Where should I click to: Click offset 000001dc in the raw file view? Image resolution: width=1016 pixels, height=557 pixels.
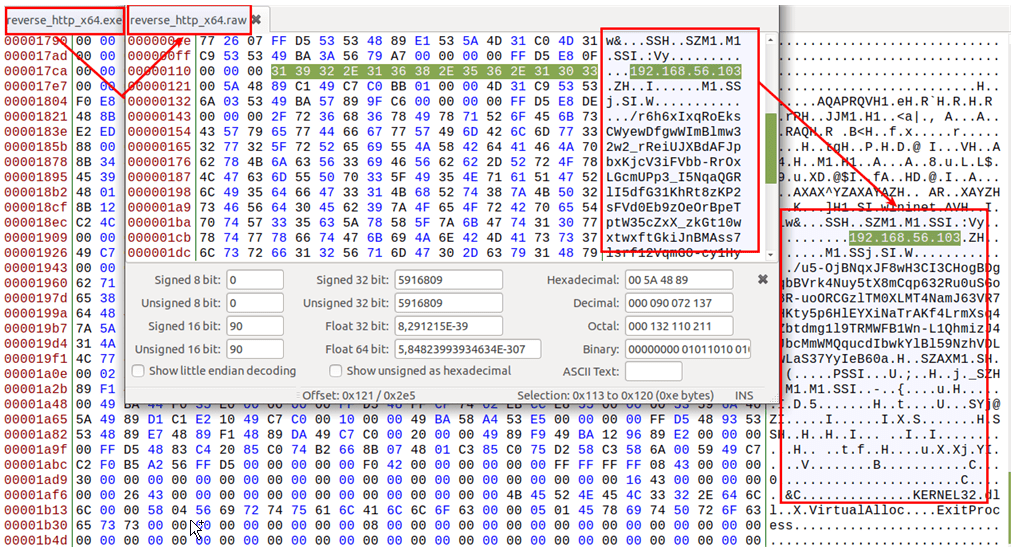pos(159,253)
